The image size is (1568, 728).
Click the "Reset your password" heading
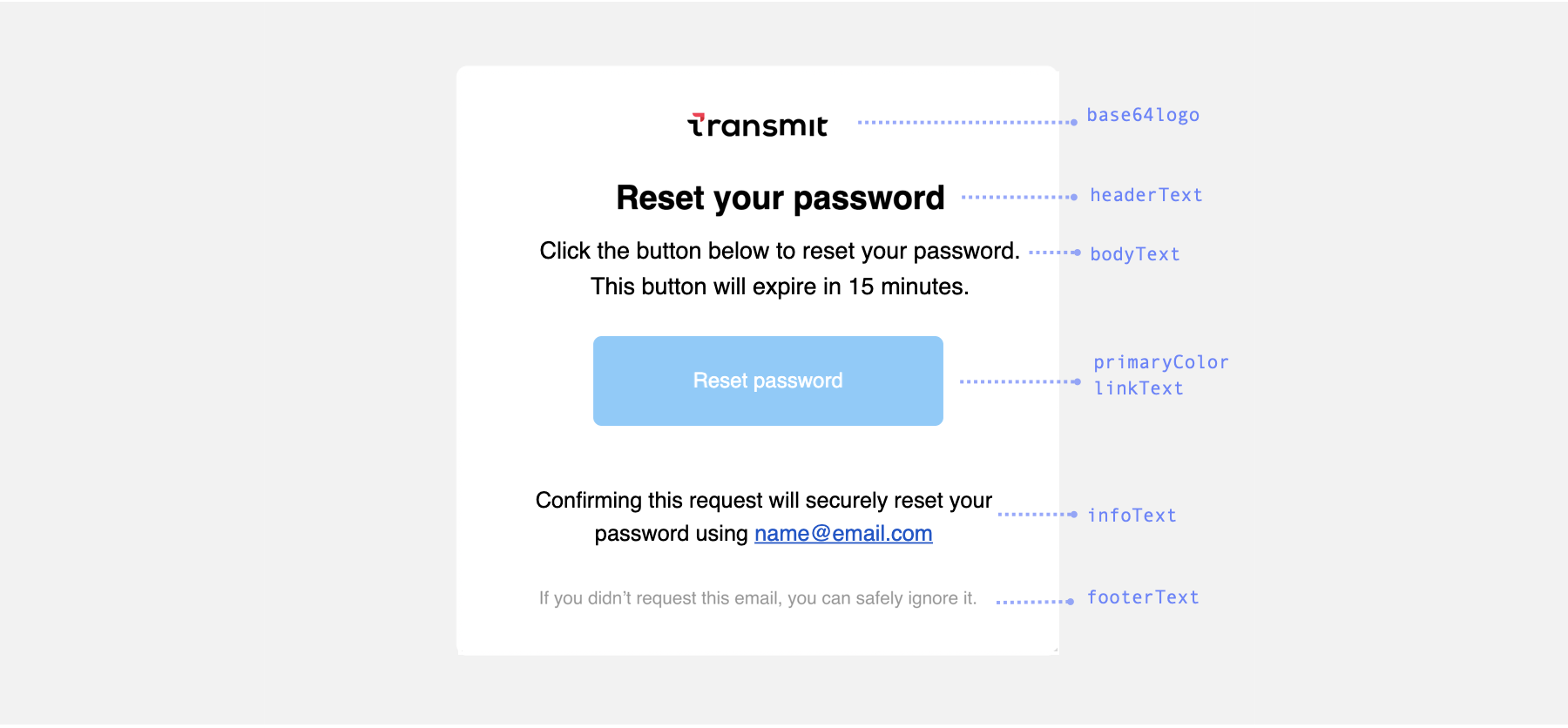(780, 198)
